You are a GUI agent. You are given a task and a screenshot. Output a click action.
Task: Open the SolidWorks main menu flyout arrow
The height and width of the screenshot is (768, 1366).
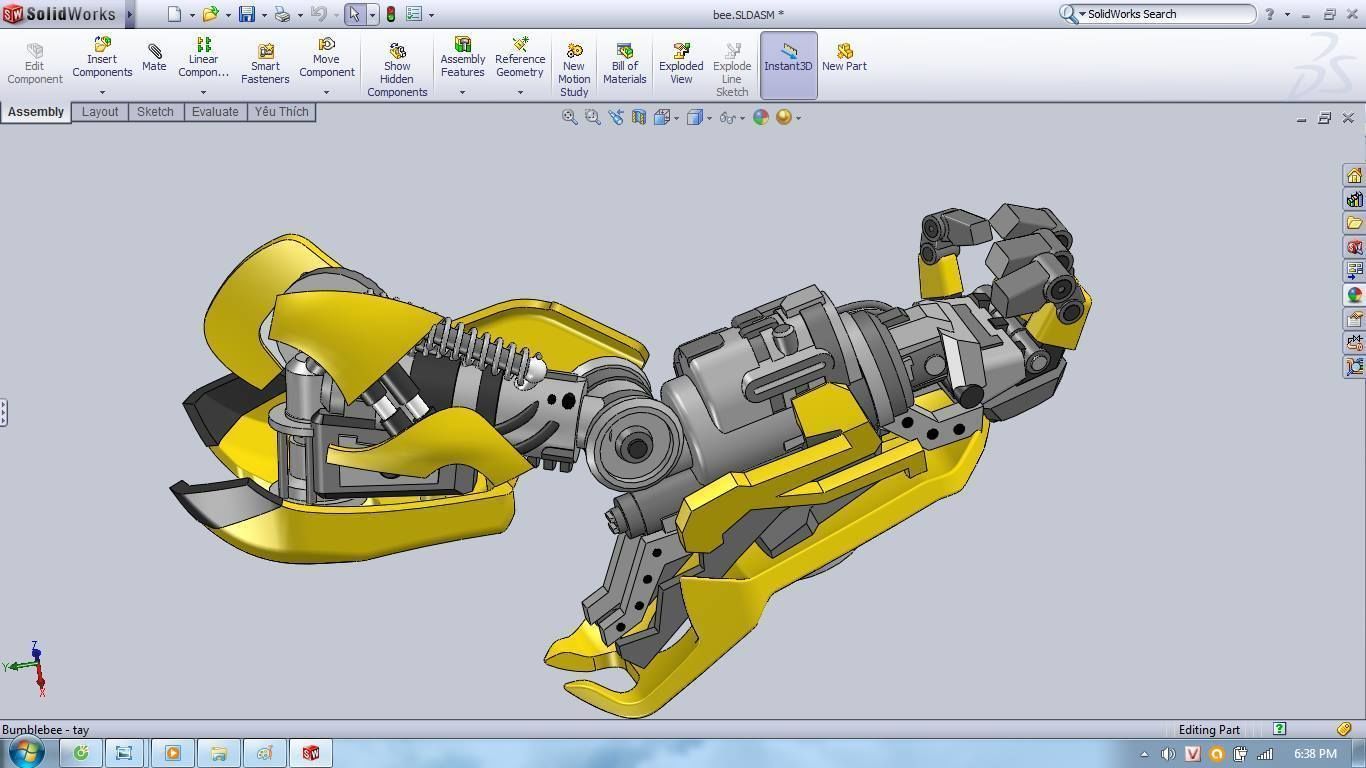(129, 14)
